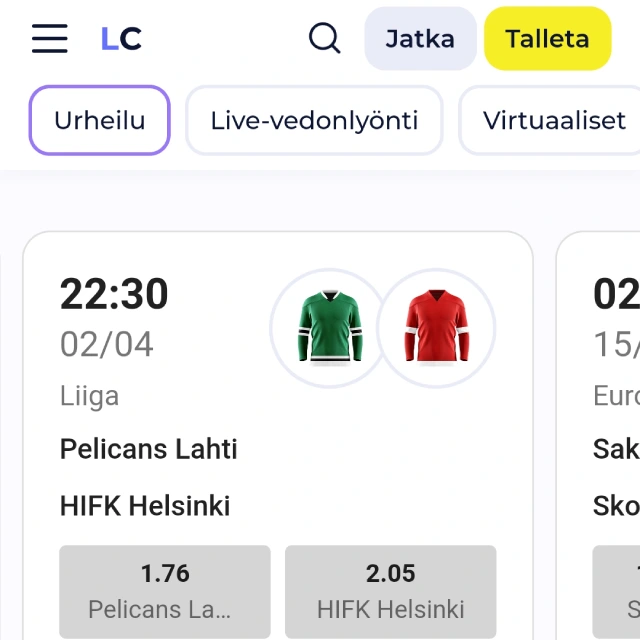Click the LC logo
Image resolution: width=640 pixels, height=640 pixels.
coord(121,39)
